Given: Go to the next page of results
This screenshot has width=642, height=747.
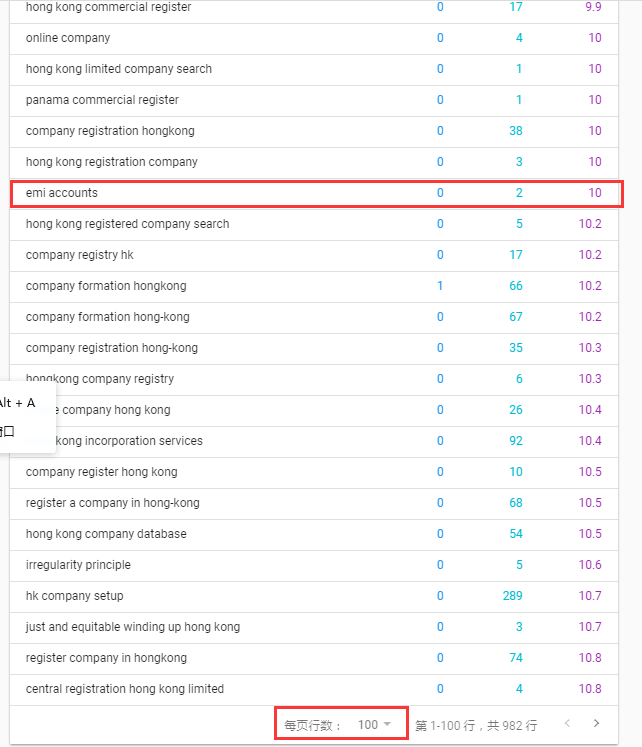Looking at the screenshot, I should click(597, 724).
